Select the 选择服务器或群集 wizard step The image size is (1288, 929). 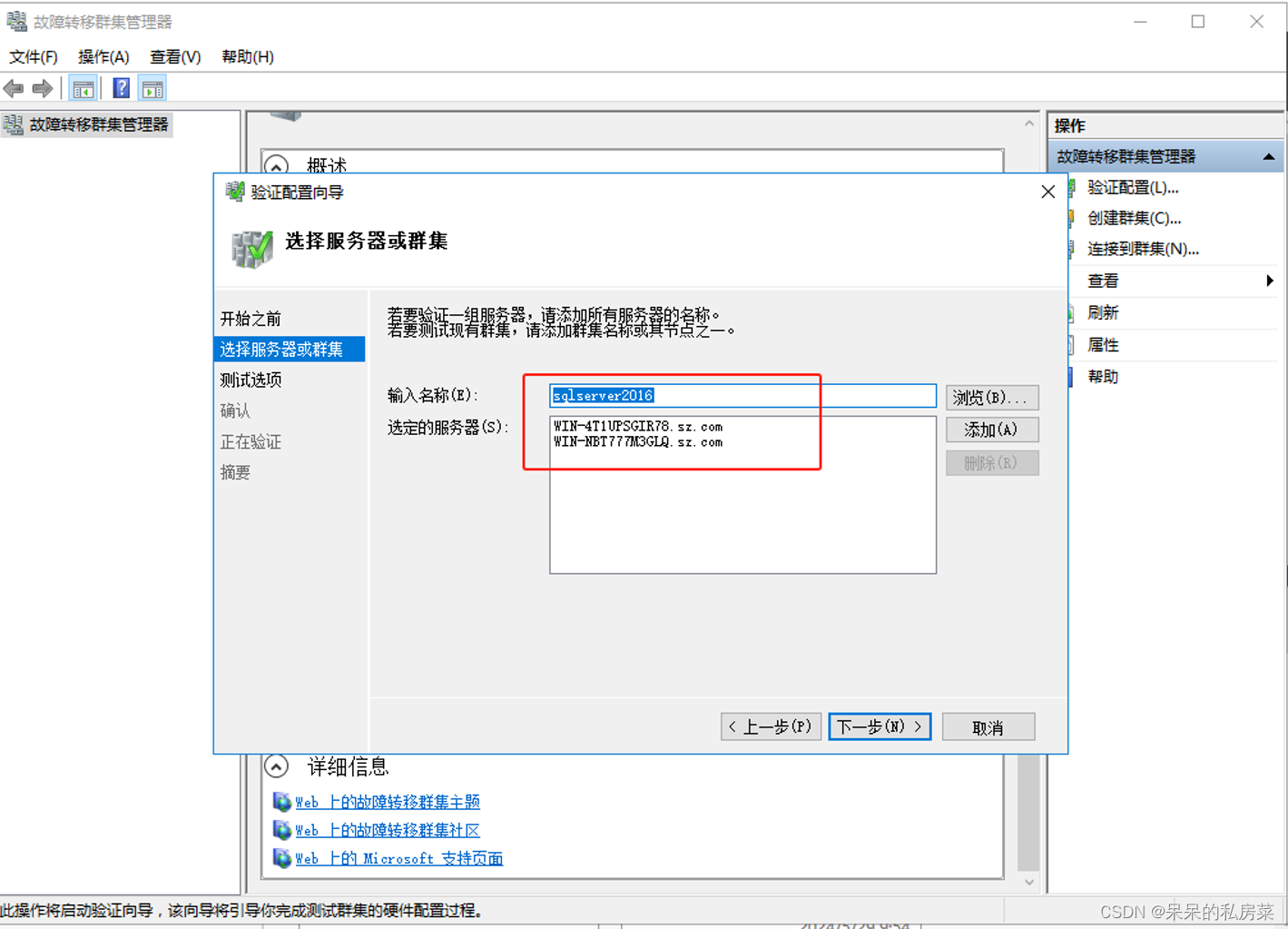point(290,350)
